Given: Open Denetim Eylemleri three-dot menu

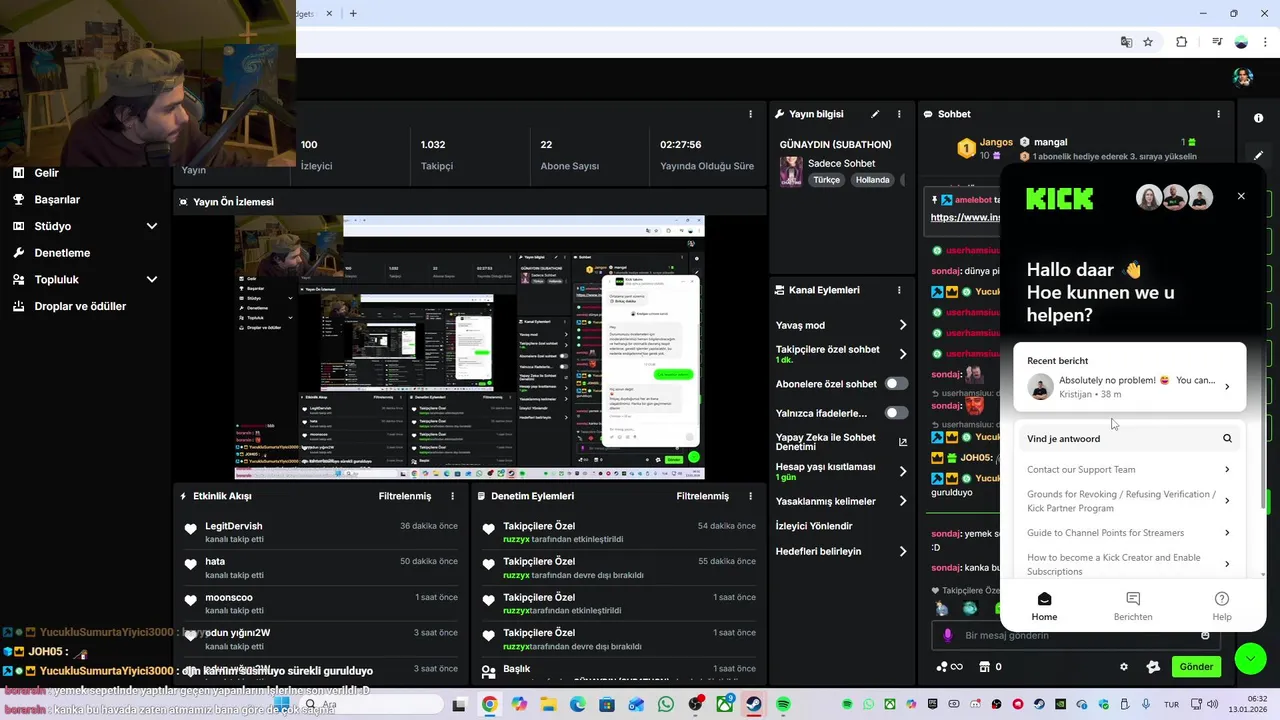Looking at the screenshot, I should (751, 496).
